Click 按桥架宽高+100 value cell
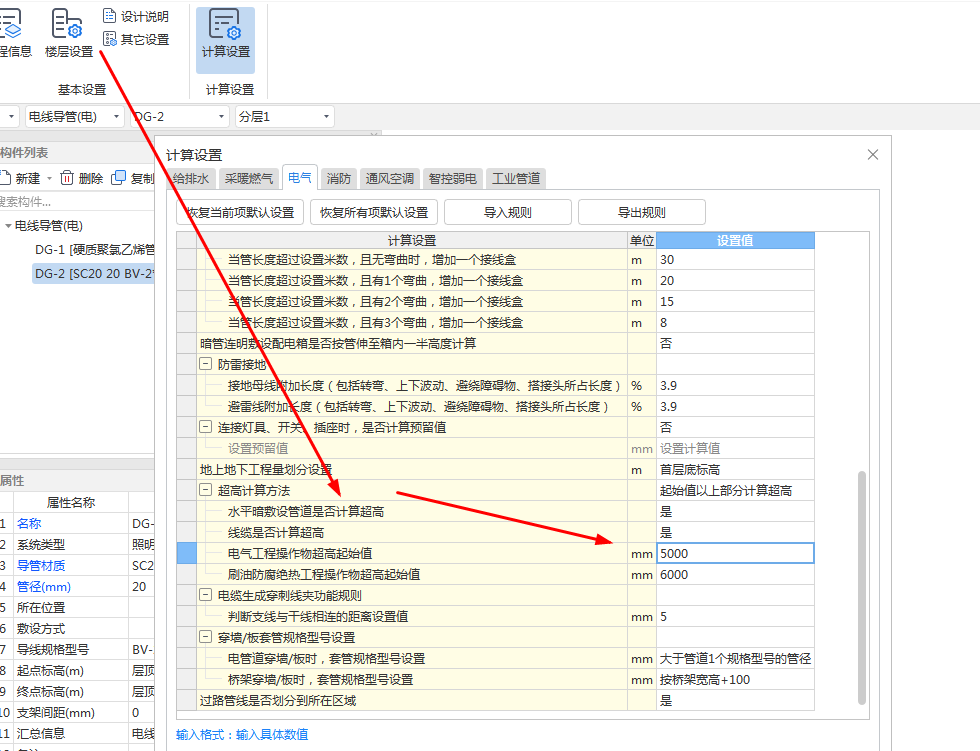The image size is (980, 751). 735,680
